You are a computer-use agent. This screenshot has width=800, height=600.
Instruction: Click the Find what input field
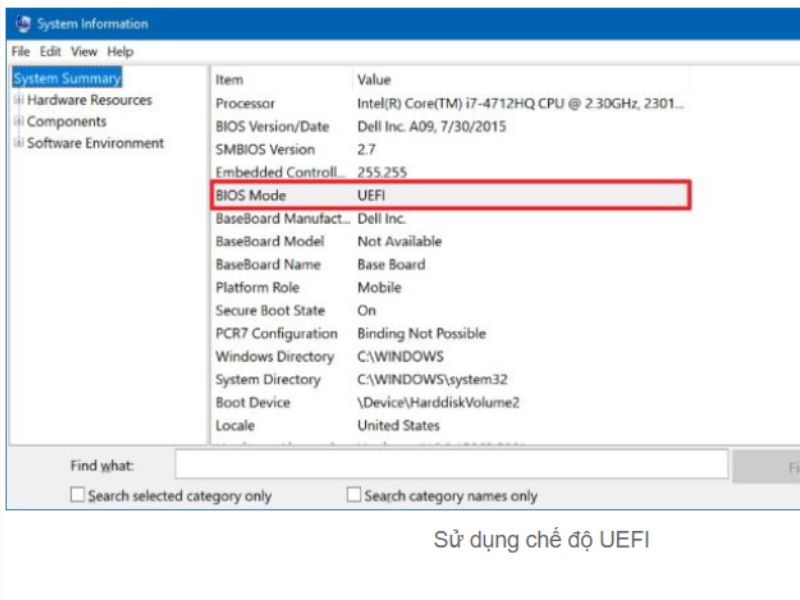(x=452, y=464)
